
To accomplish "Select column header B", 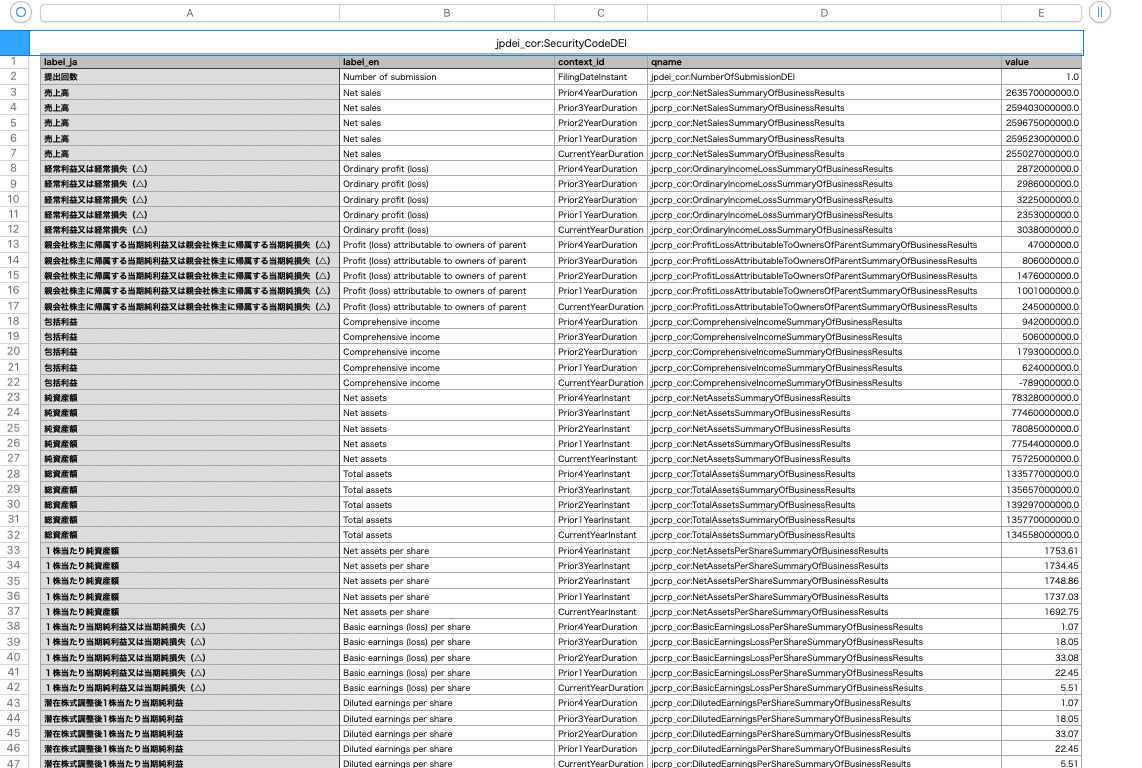I will click(x=447, y=13).
